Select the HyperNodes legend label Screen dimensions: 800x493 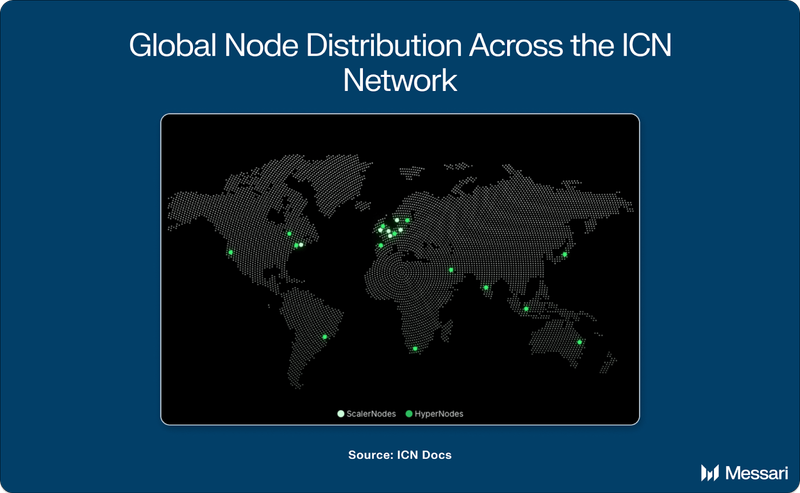(x=439, y=414)
